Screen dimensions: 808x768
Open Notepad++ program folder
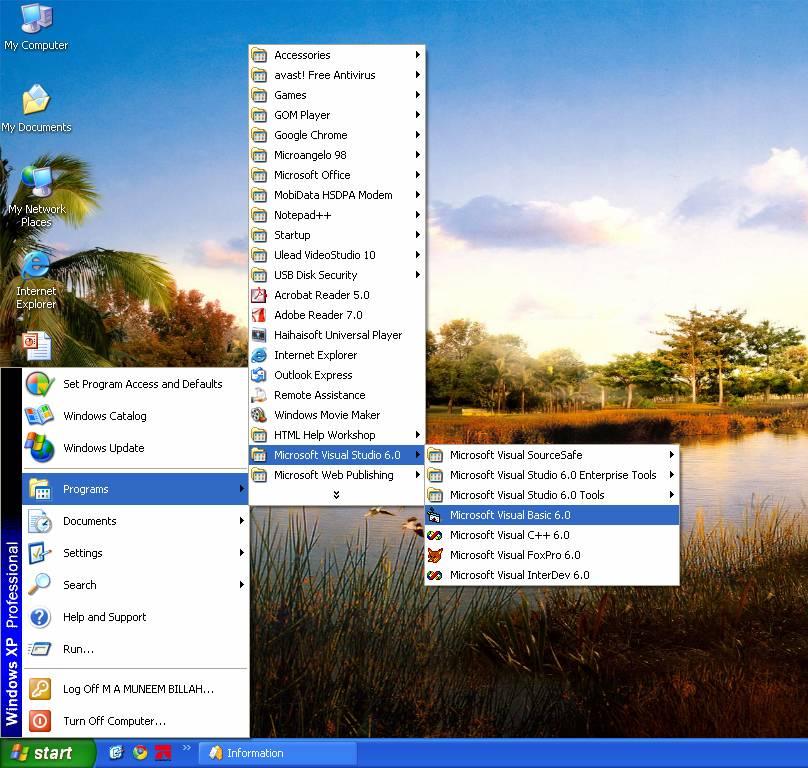(337, 215)
